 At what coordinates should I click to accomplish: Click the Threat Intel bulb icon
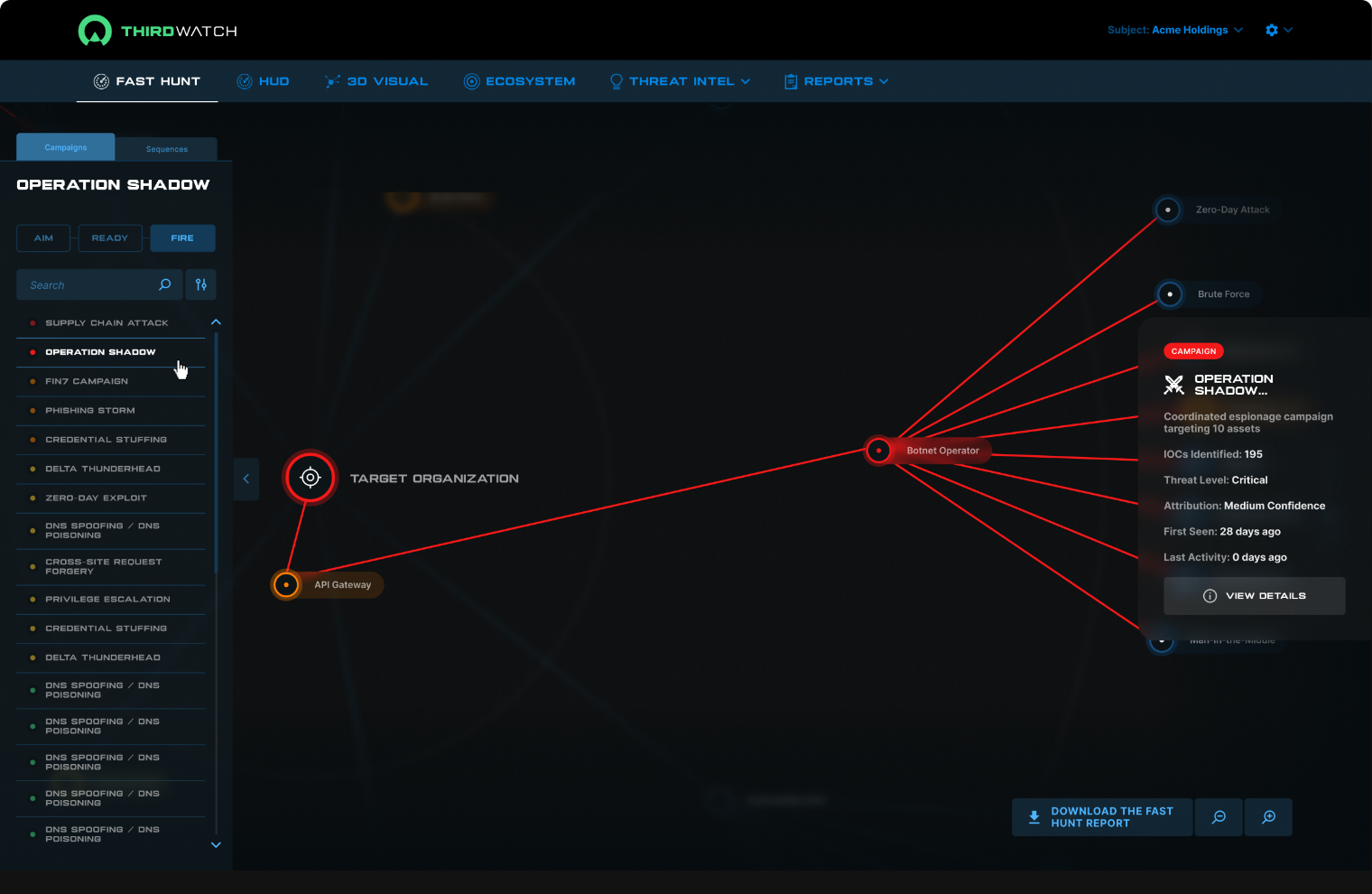pyautogui.click(x=616, y=81)
